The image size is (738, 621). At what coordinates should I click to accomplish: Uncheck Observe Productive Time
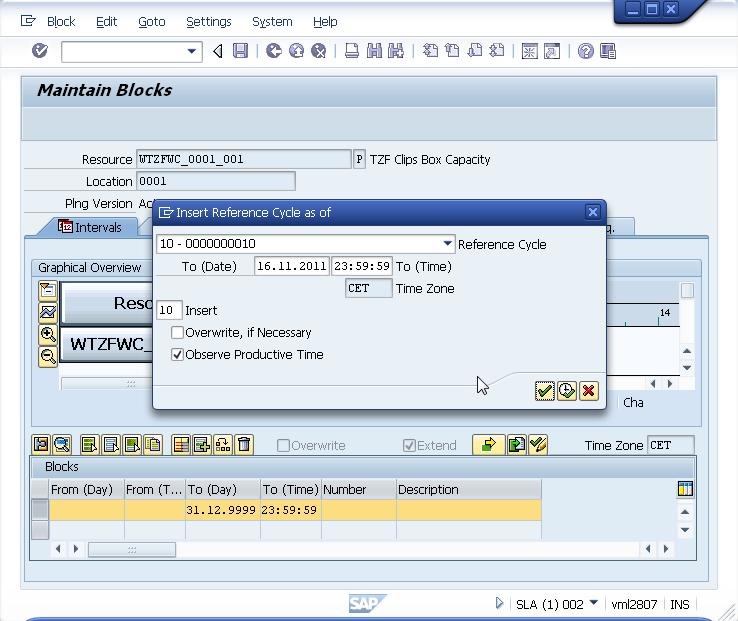click(177, 355)
